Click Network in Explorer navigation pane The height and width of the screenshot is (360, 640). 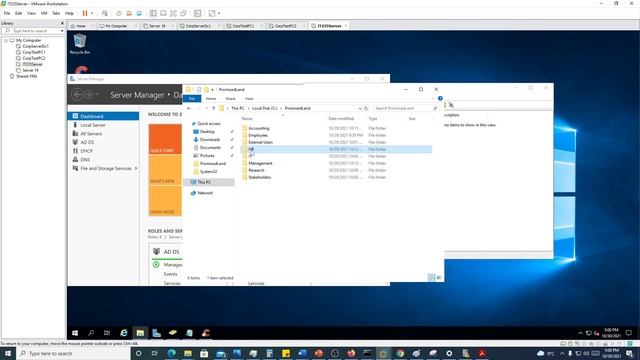pyautogui.click(x=205, y=193)
